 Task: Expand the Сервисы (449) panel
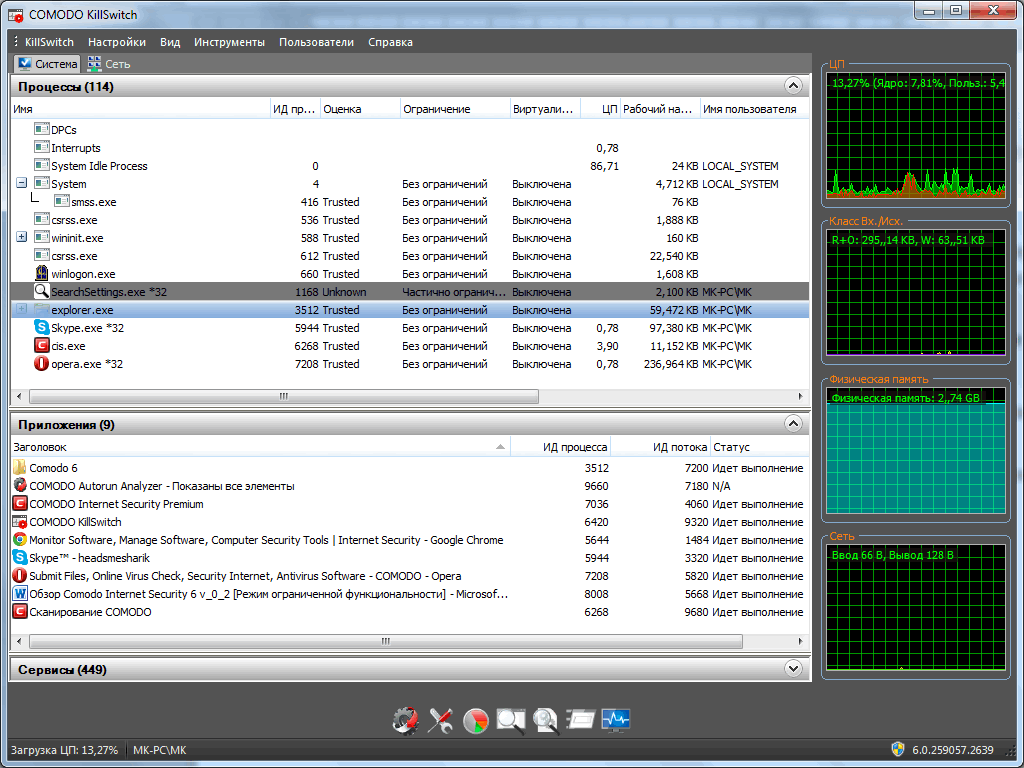[793, 669]
